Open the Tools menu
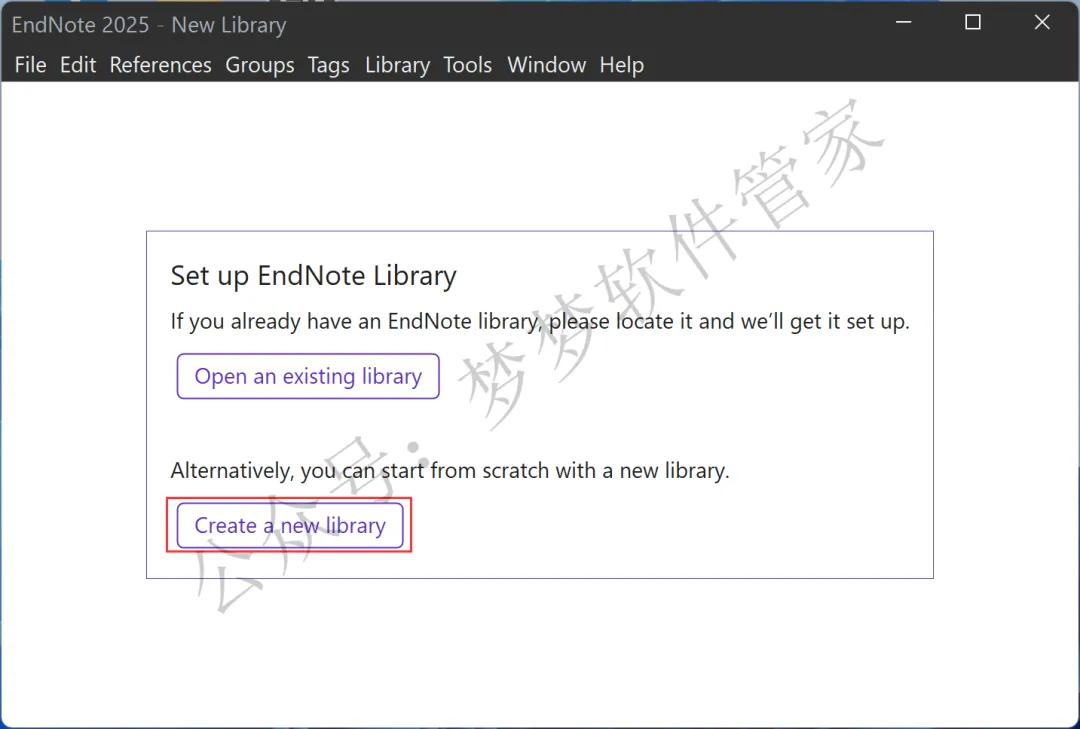This screenshot has height=729, width=1080. pyautogui.click(x=468, y=65)
